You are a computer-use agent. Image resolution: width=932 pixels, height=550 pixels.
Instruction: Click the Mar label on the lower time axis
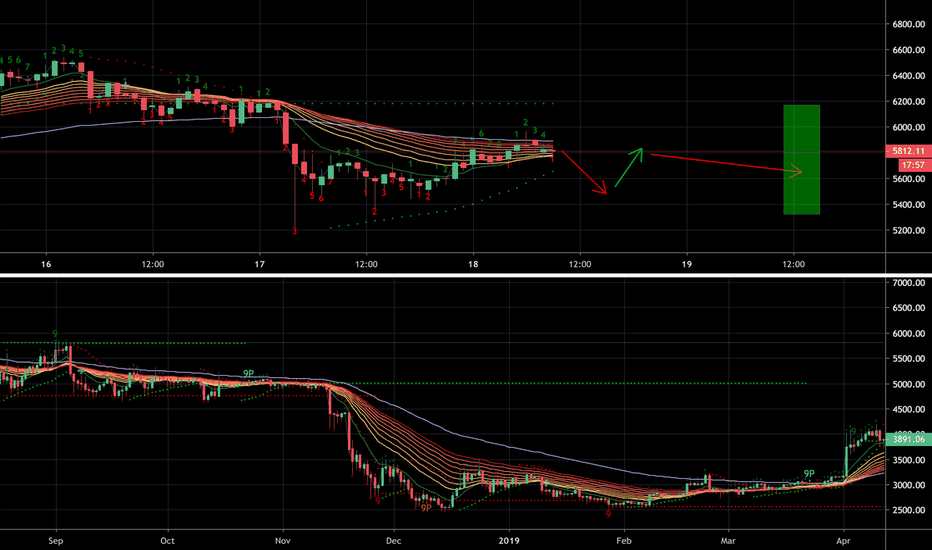point(728,540)
